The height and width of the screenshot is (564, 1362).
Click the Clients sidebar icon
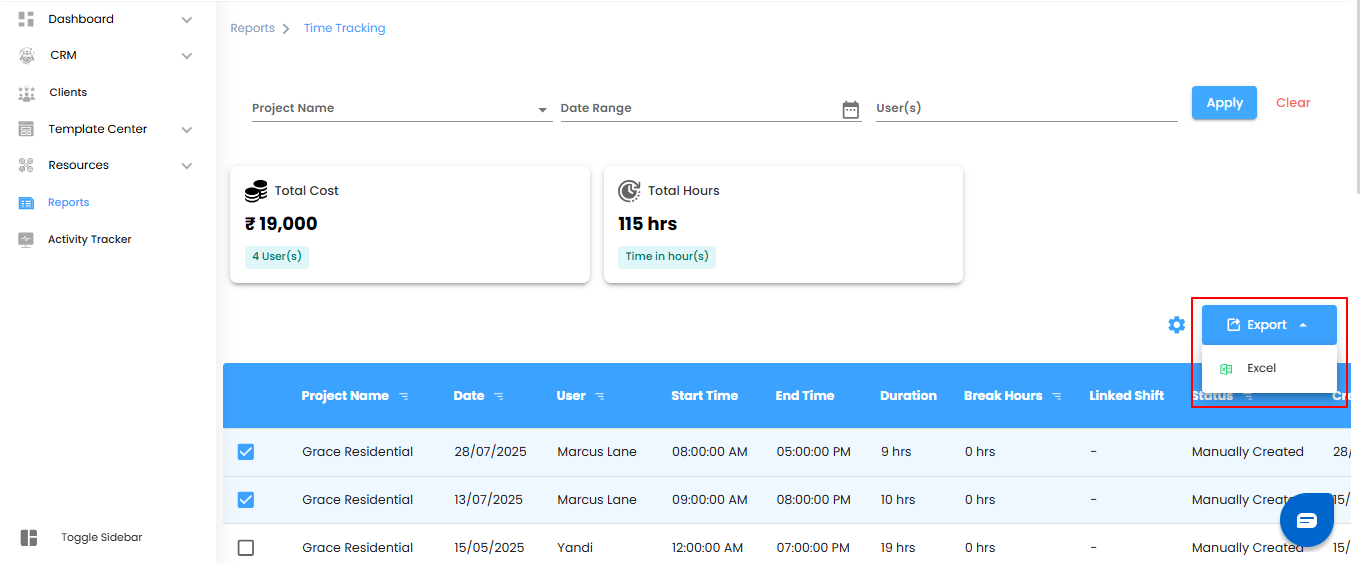(27, 93)
